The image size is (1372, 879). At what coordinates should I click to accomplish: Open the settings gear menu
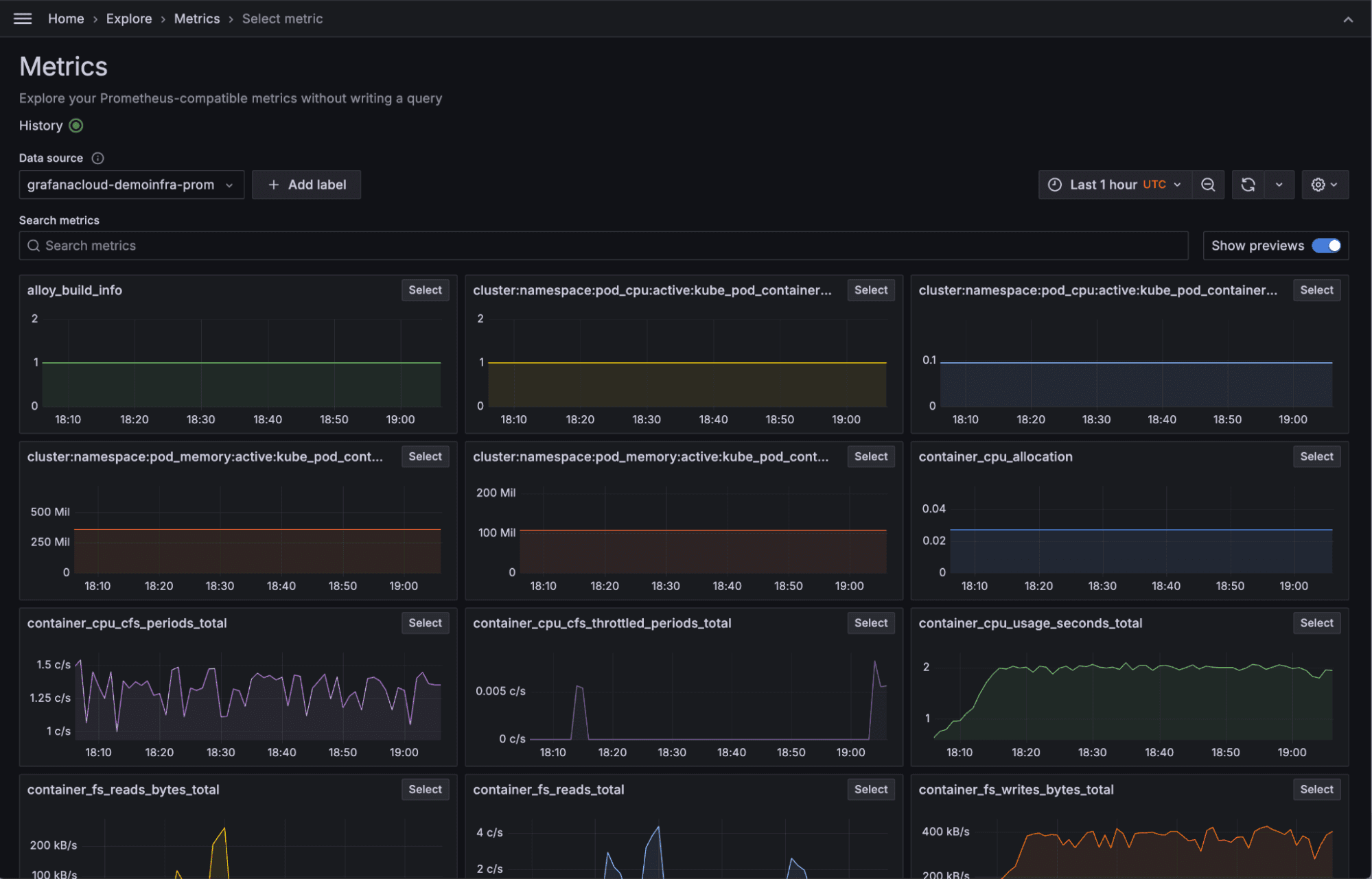1325,185
